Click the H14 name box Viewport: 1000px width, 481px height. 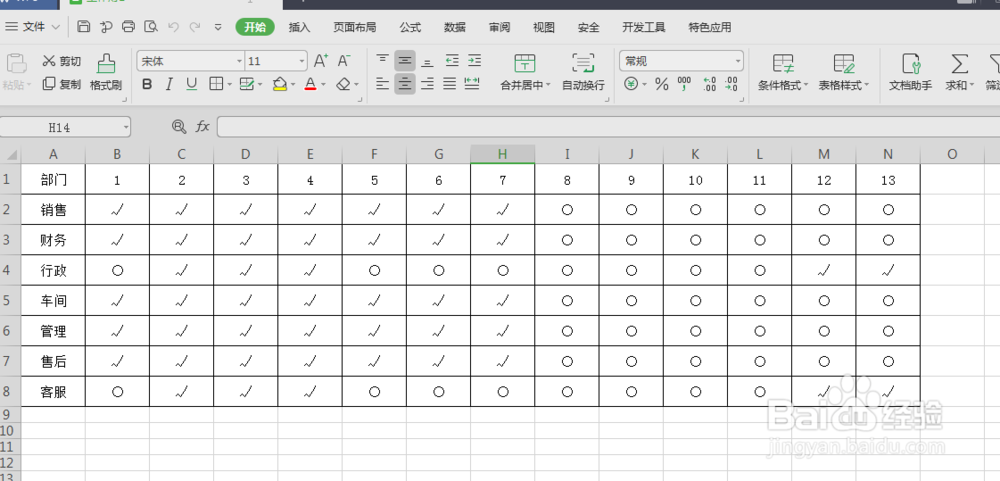point(59,127)
